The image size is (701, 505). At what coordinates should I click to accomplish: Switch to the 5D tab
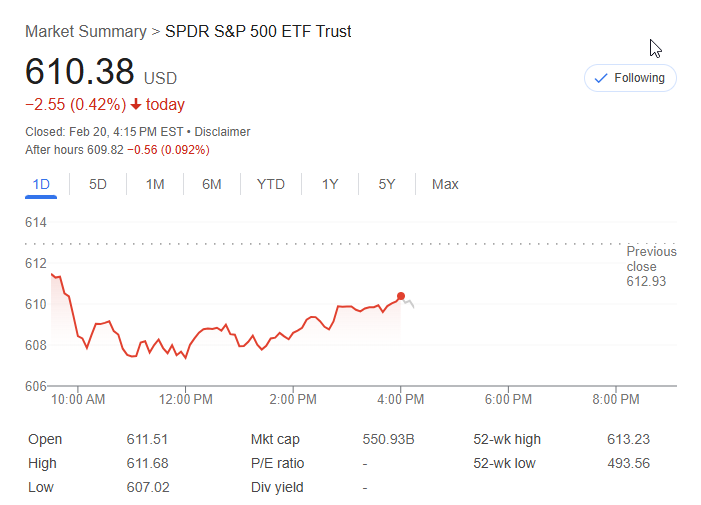click(x=97, y=184)
